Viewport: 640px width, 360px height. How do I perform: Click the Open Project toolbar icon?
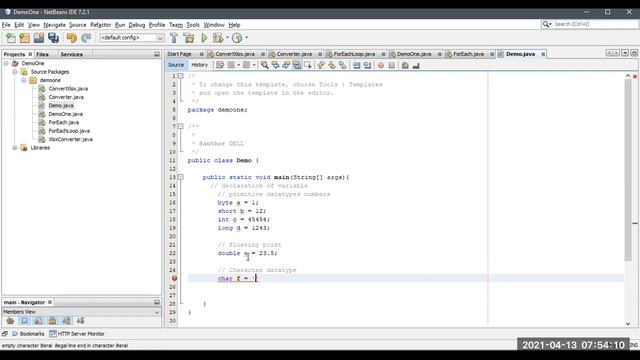pyautogui.click(x=39, y=38)
